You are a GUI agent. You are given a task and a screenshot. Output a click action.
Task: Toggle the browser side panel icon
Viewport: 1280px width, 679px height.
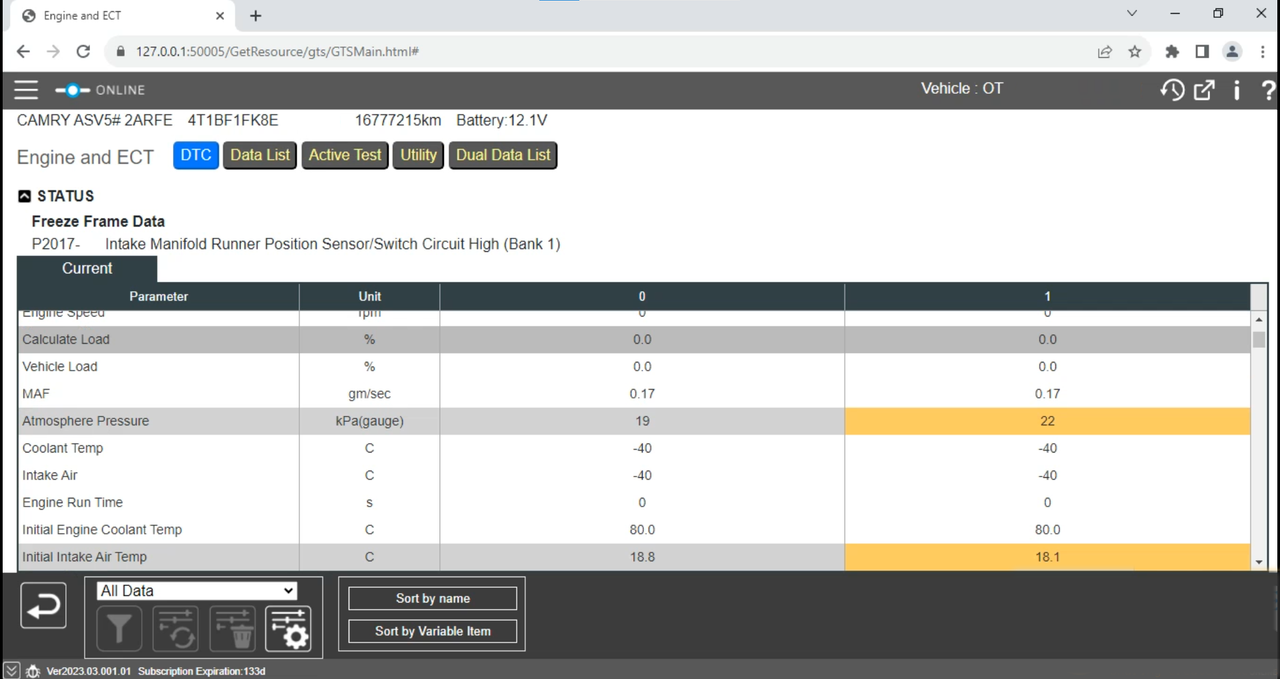(x=1202, y=51)
